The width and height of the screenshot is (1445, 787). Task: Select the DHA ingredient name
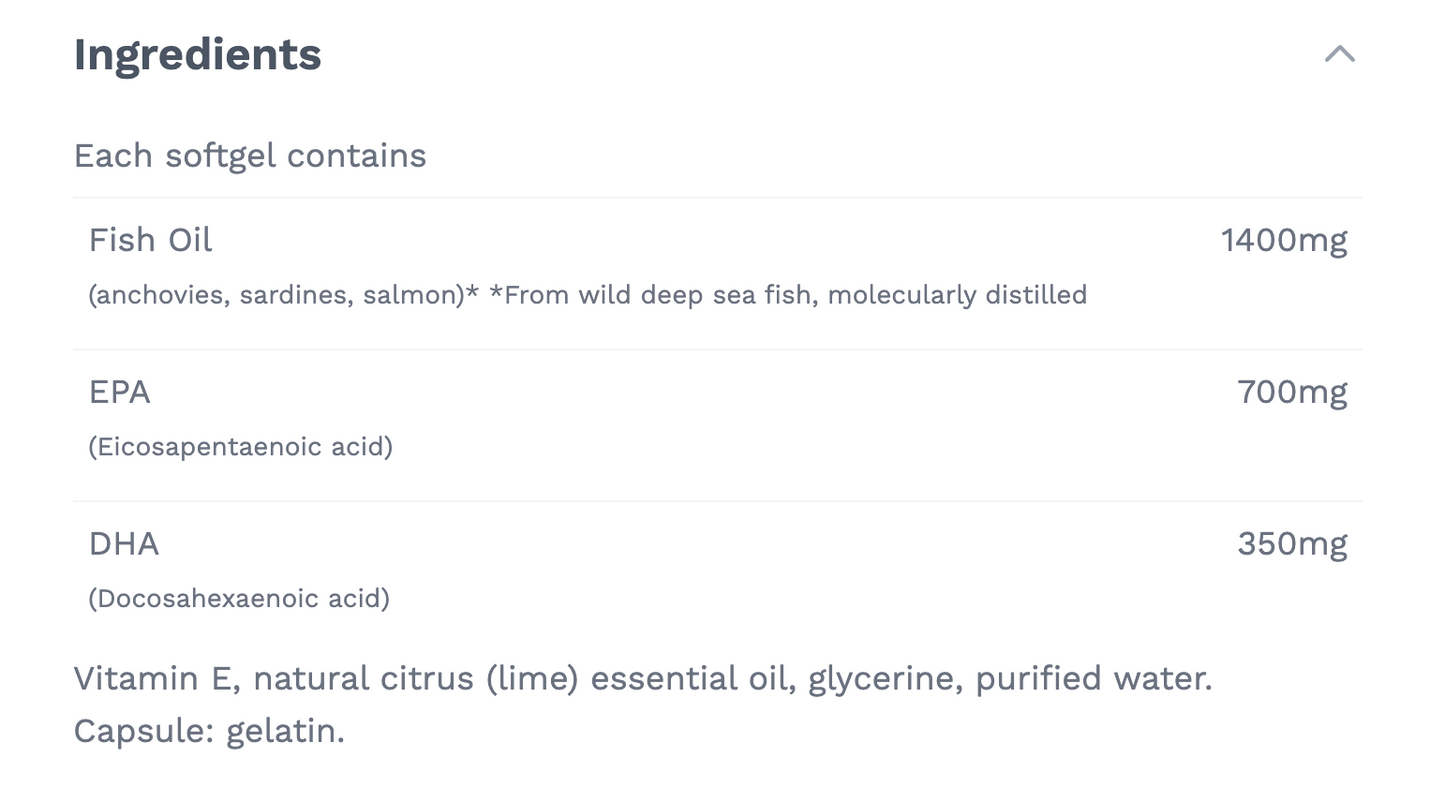click(124, 544)
